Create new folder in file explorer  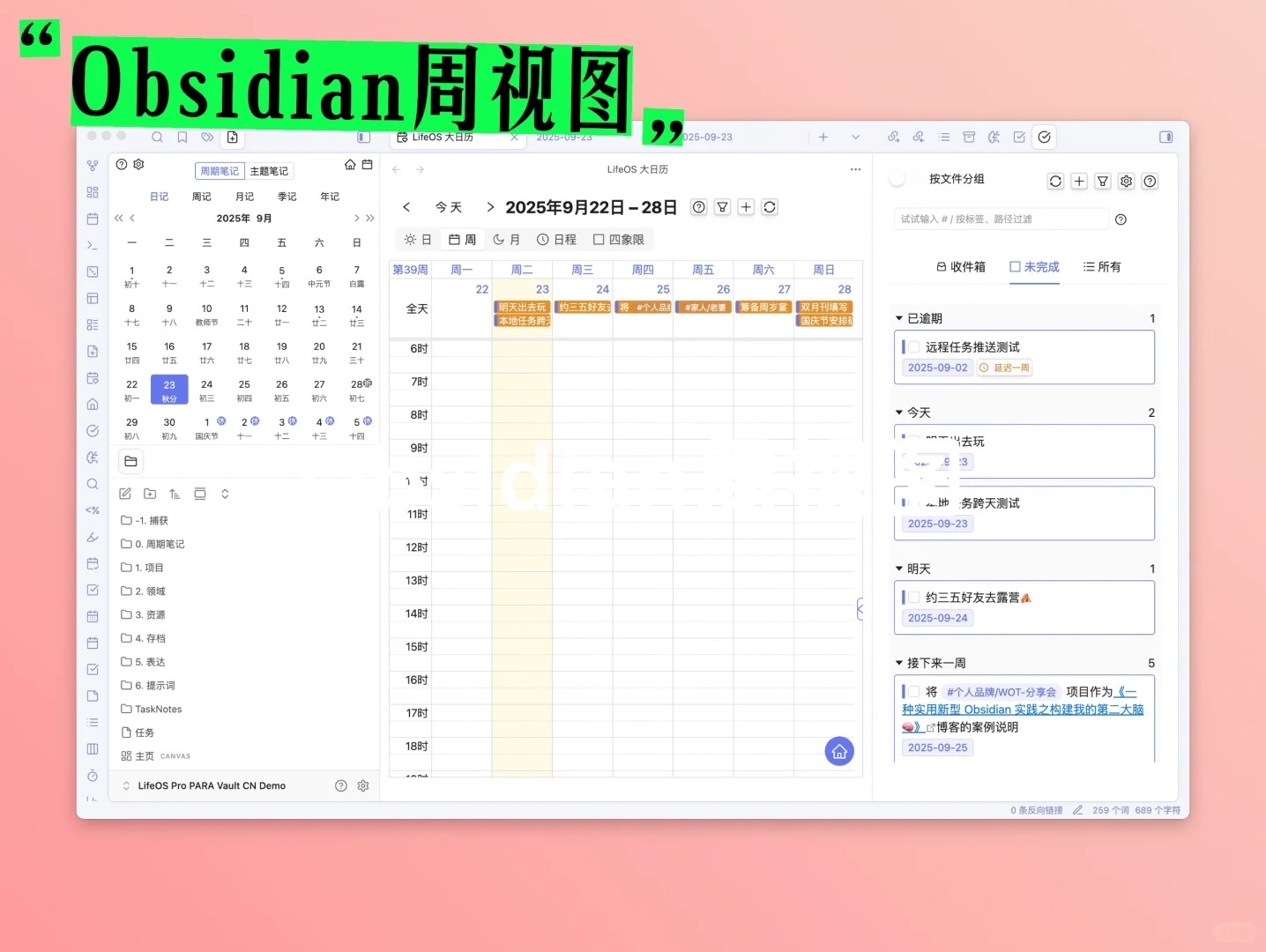click(150, 494)
